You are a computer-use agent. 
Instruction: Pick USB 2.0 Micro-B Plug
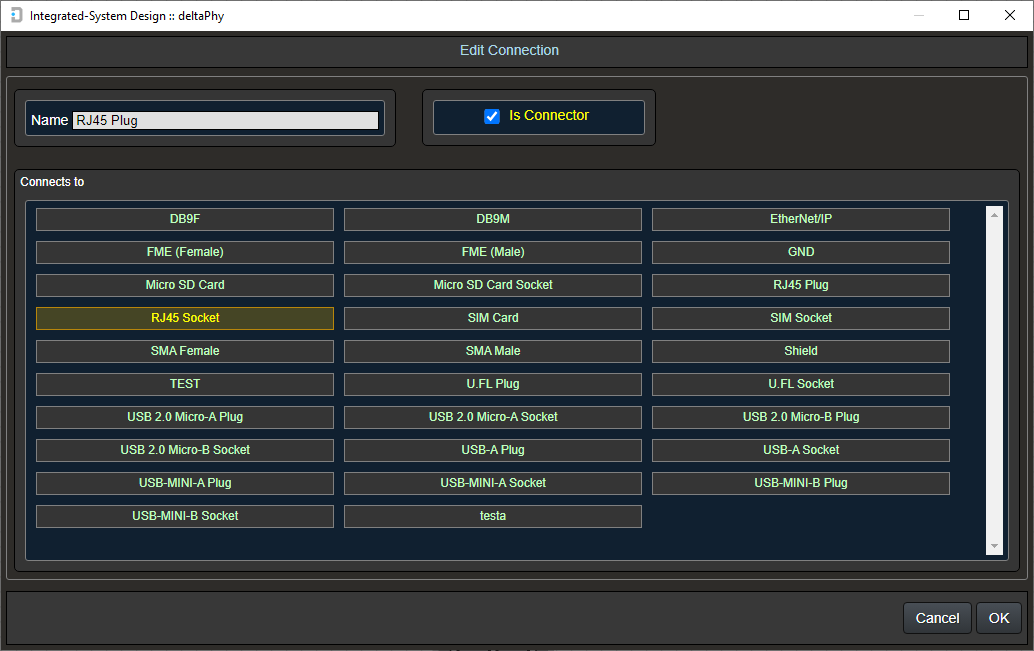pyautogui.click(x=800, y=417)
